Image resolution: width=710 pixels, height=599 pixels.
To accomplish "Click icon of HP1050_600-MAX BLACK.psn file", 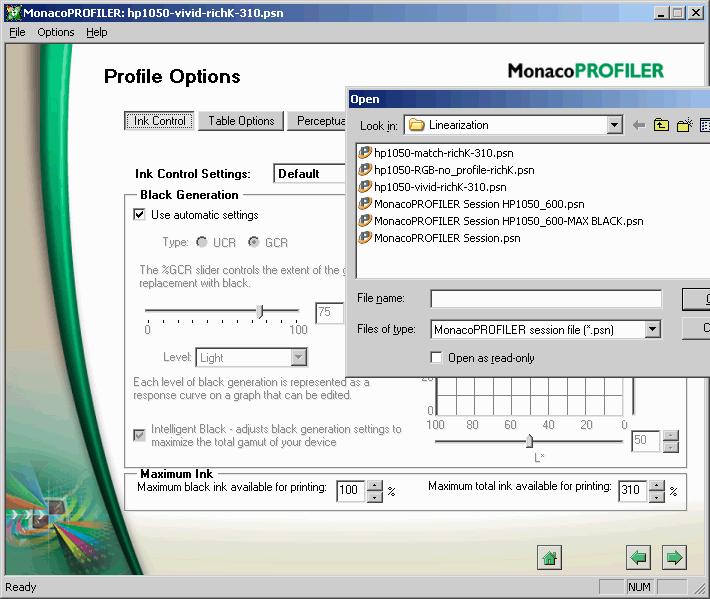I will point(365,220).
